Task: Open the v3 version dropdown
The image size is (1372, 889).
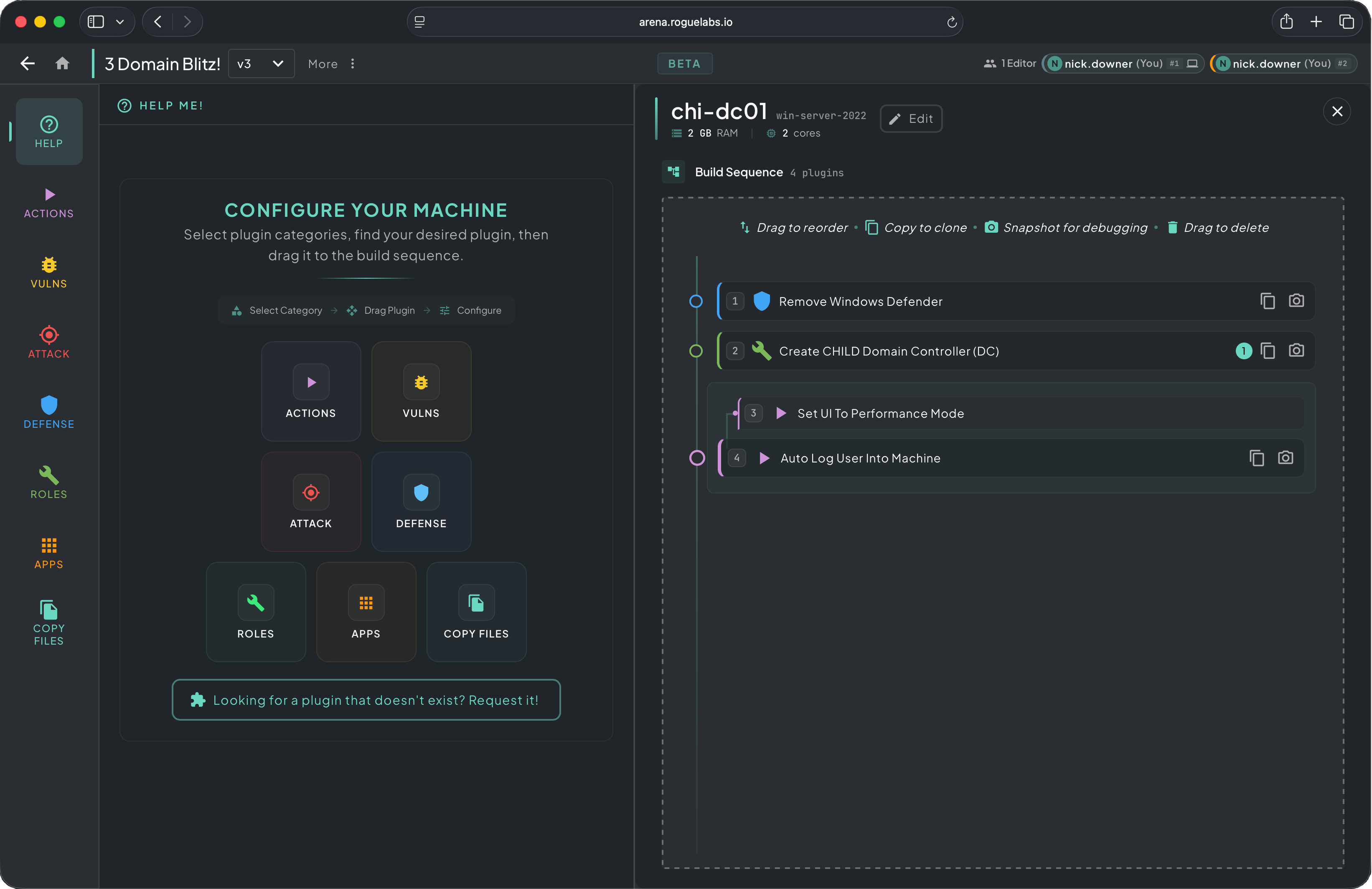Action: tap(261, 63)
